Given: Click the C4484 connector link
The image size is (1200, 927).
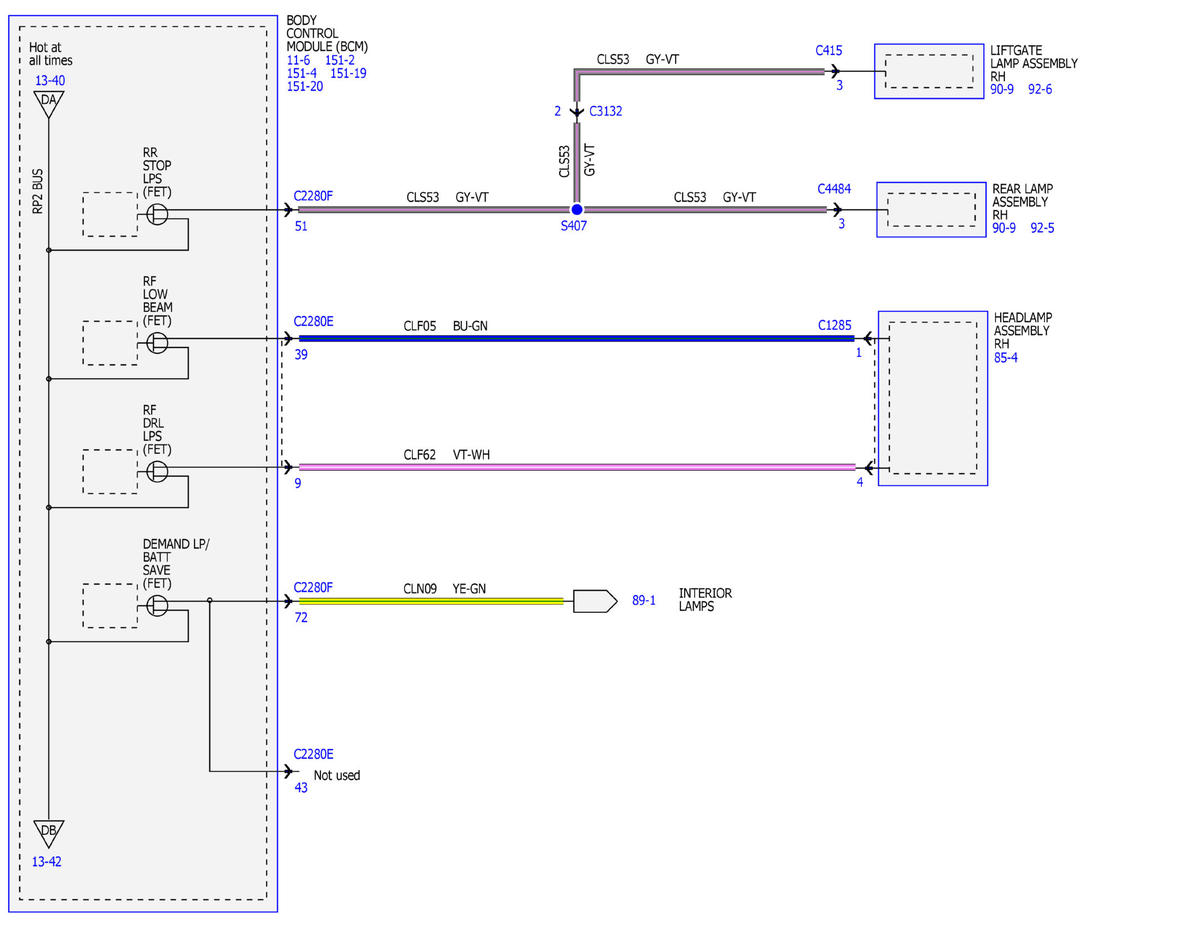Looking at the screenshot, I should pos(834,188).
